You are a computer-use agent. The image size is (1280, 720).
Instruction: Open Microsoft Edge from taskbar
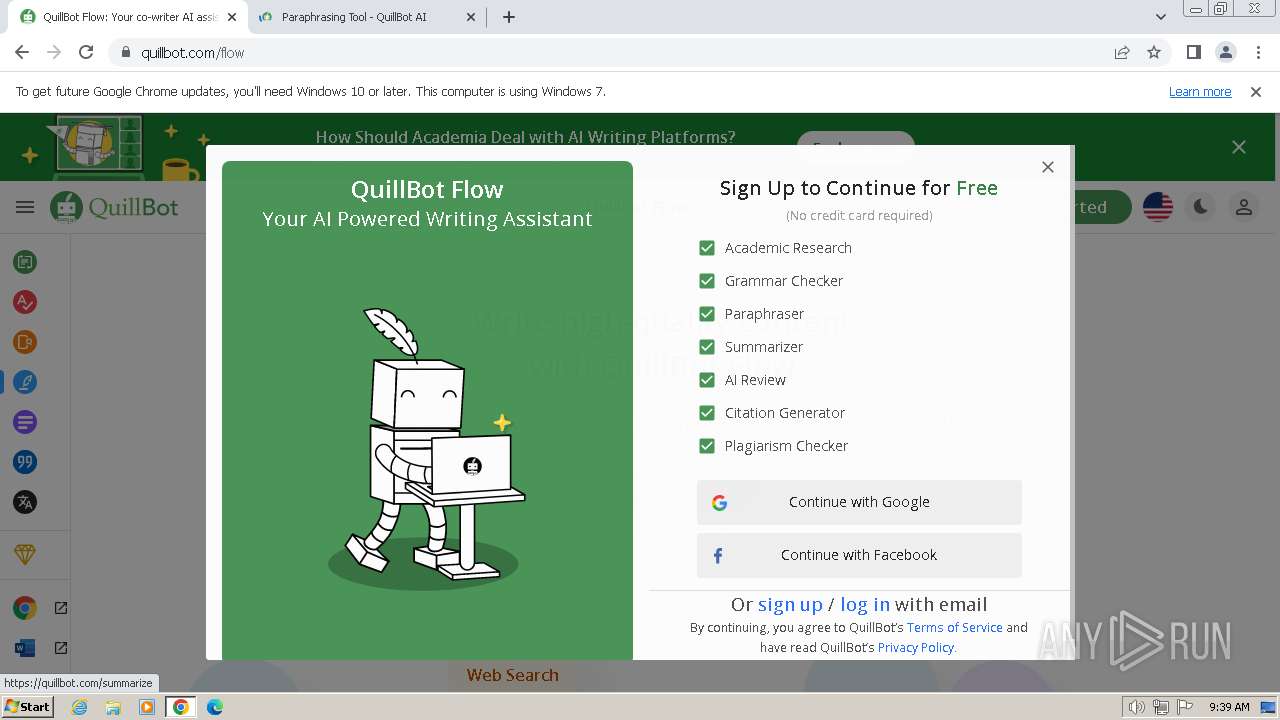coord(215,707)
